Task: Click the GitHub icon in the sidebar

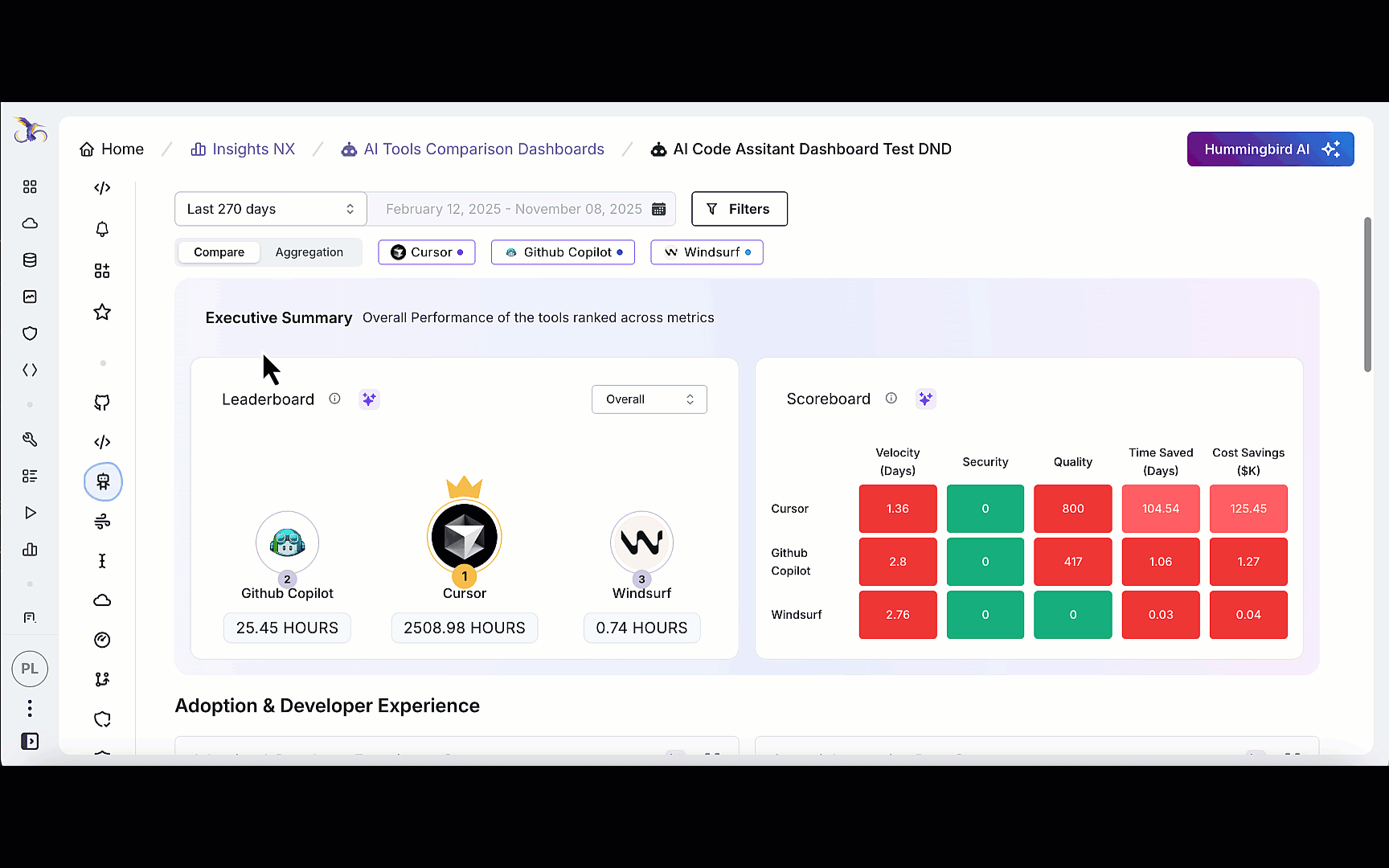Action: tap(102, 403)
